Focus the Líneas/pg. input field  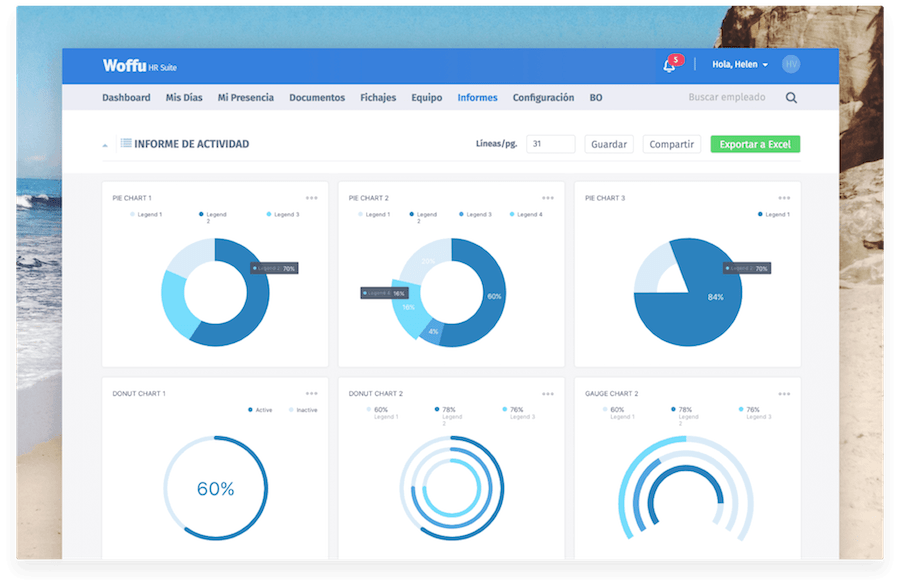[550, 144]
